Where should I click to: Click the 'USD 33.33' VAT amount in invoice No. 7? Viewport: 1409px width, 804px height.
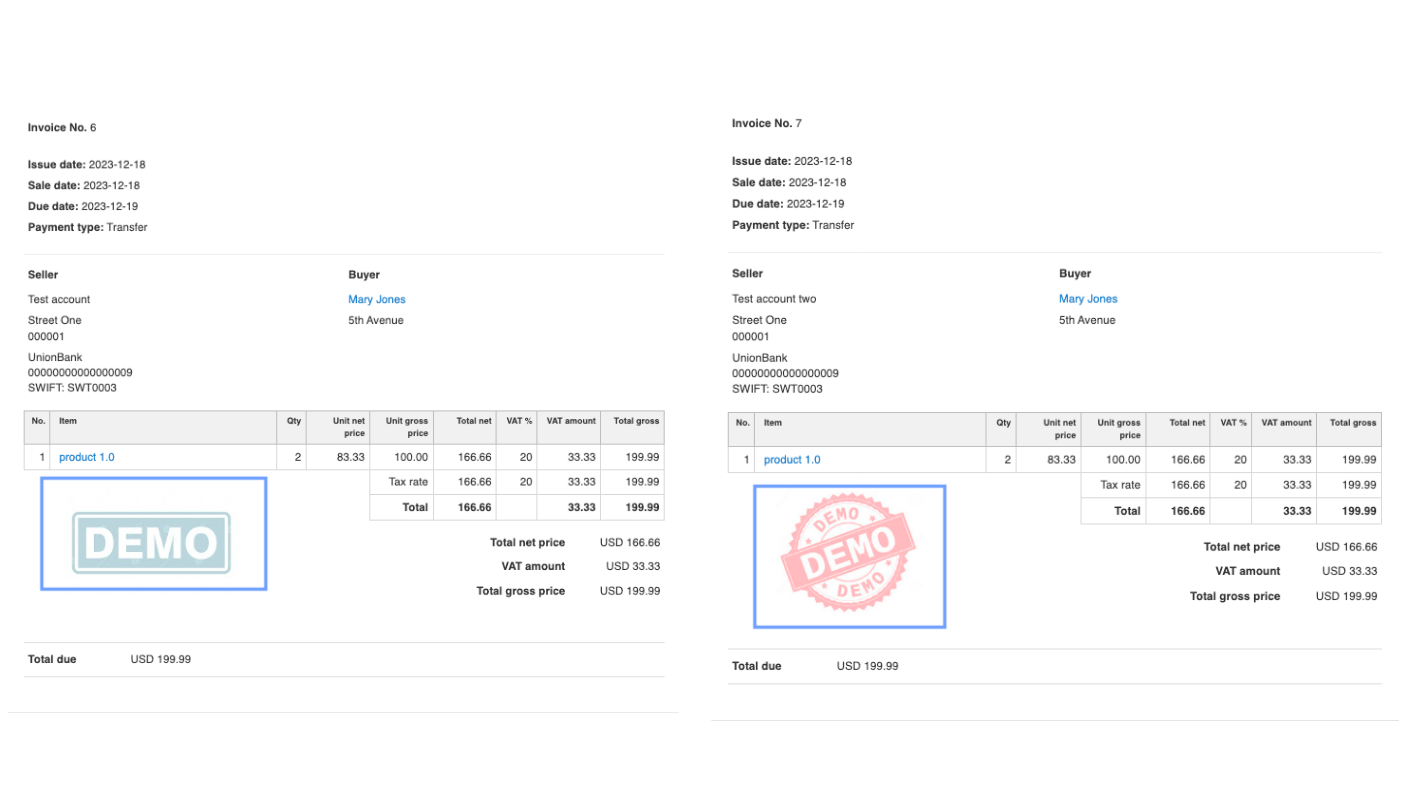click(x=1349, y=571)
